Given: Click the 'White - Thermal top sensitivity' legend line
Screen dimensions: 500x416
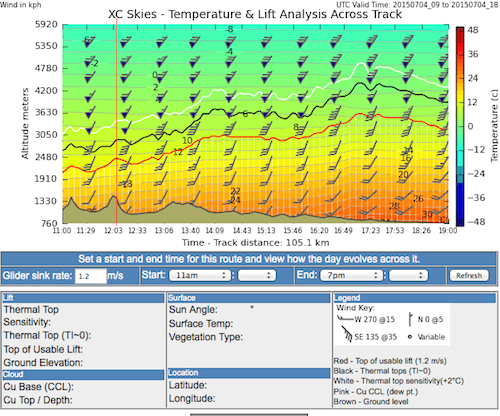Looking at the screenshot, I should click(x=399, y=381).
